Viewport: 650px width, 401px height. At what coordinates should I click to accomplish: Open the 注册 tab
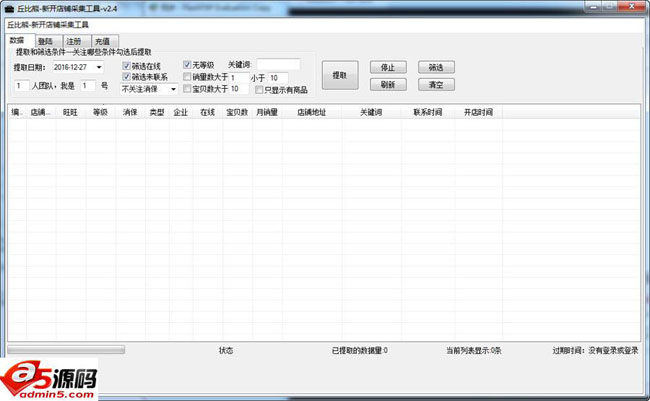pyautogui.click(x=74, y=41)
